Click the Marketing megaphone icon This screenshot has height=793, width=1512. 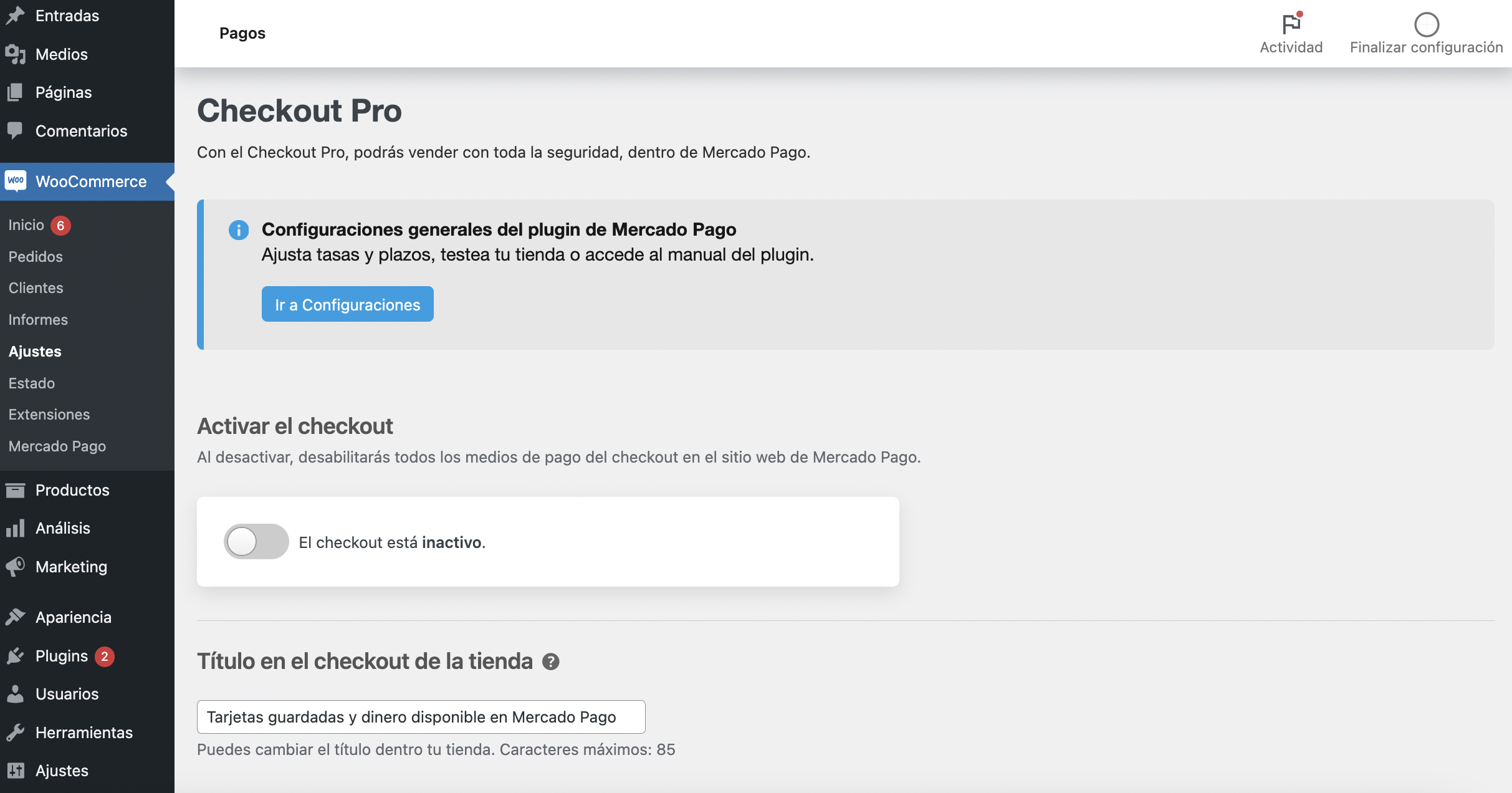(x=16, y=567)
